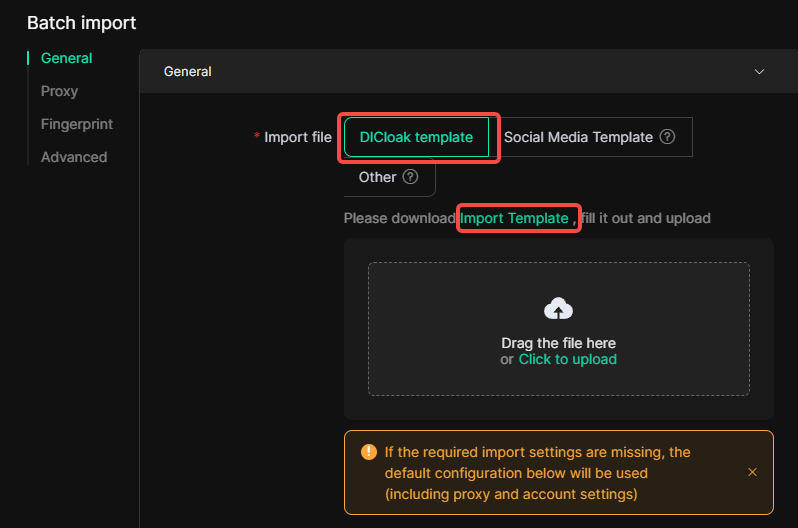Open the Advanced settings tab
798x528 pixels.
coord(73,157)
